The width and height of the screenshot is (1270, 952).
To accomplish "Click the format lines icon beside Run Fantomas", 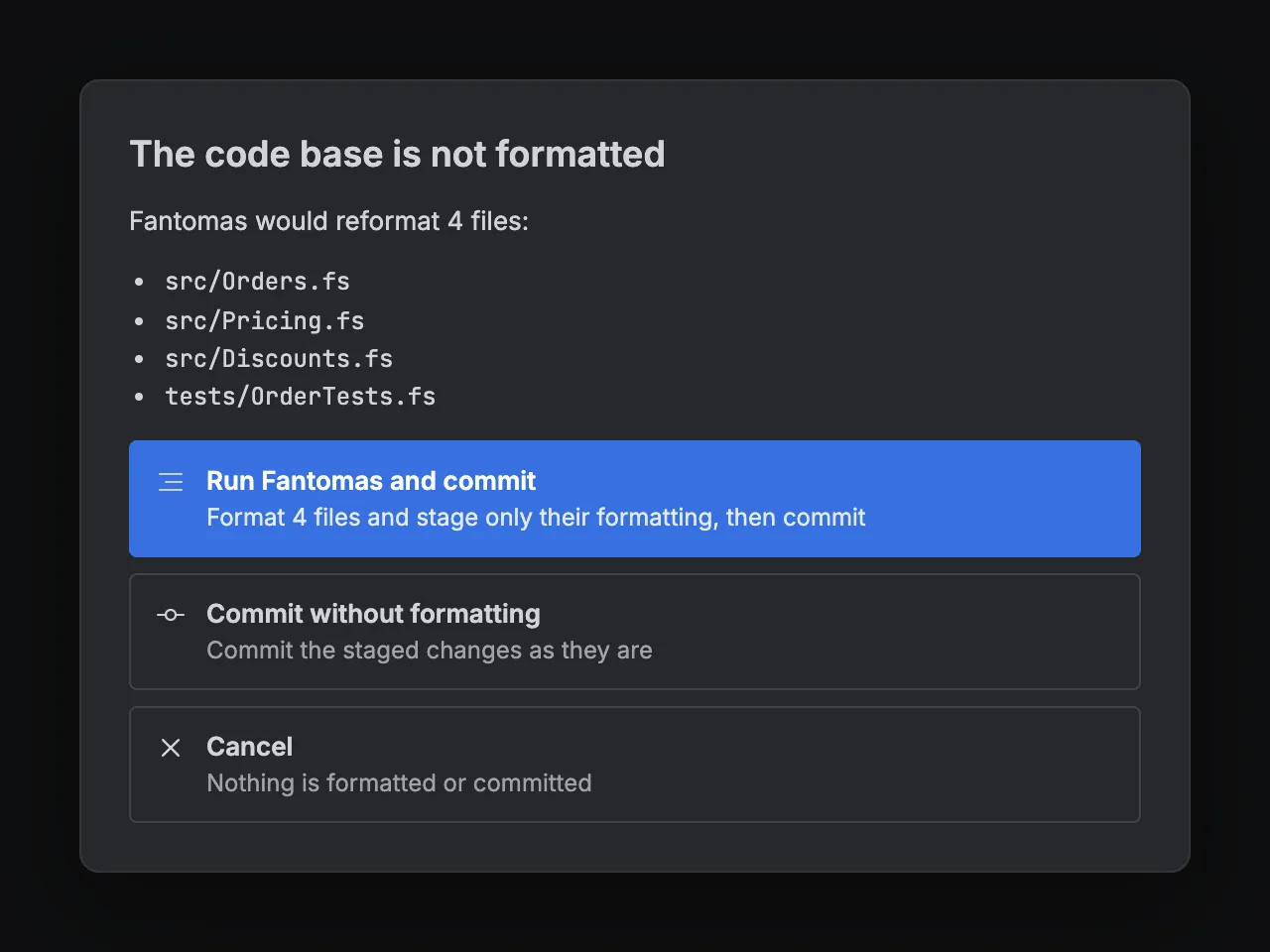I will 171,482.
